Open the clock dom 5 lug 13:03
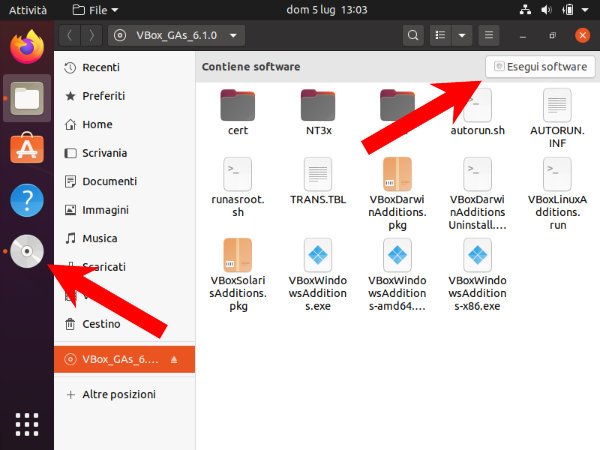The height and width of the screenshot is (450, 600). pos(327,10)
